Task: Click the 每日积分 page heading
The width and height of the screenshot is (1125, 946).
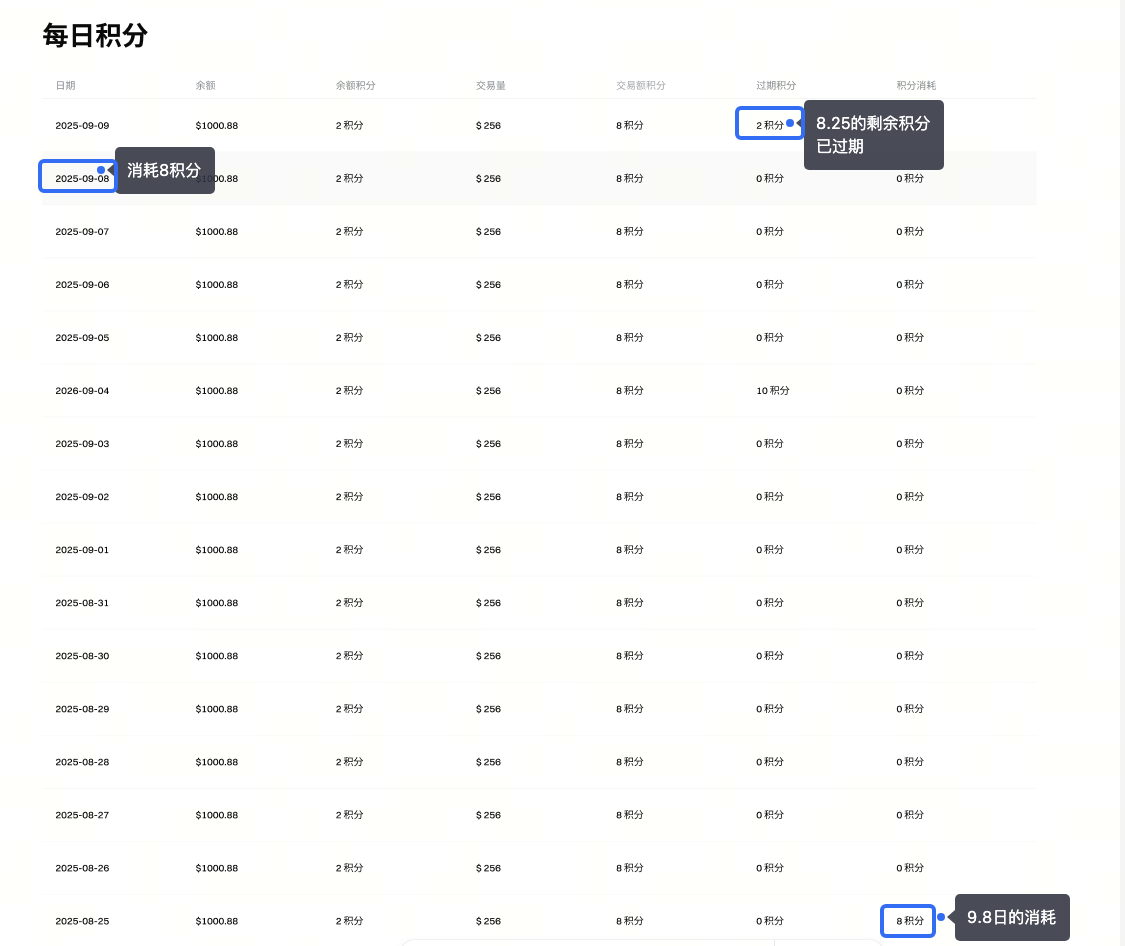Action: pyautogui.click(x=95, y=36)
